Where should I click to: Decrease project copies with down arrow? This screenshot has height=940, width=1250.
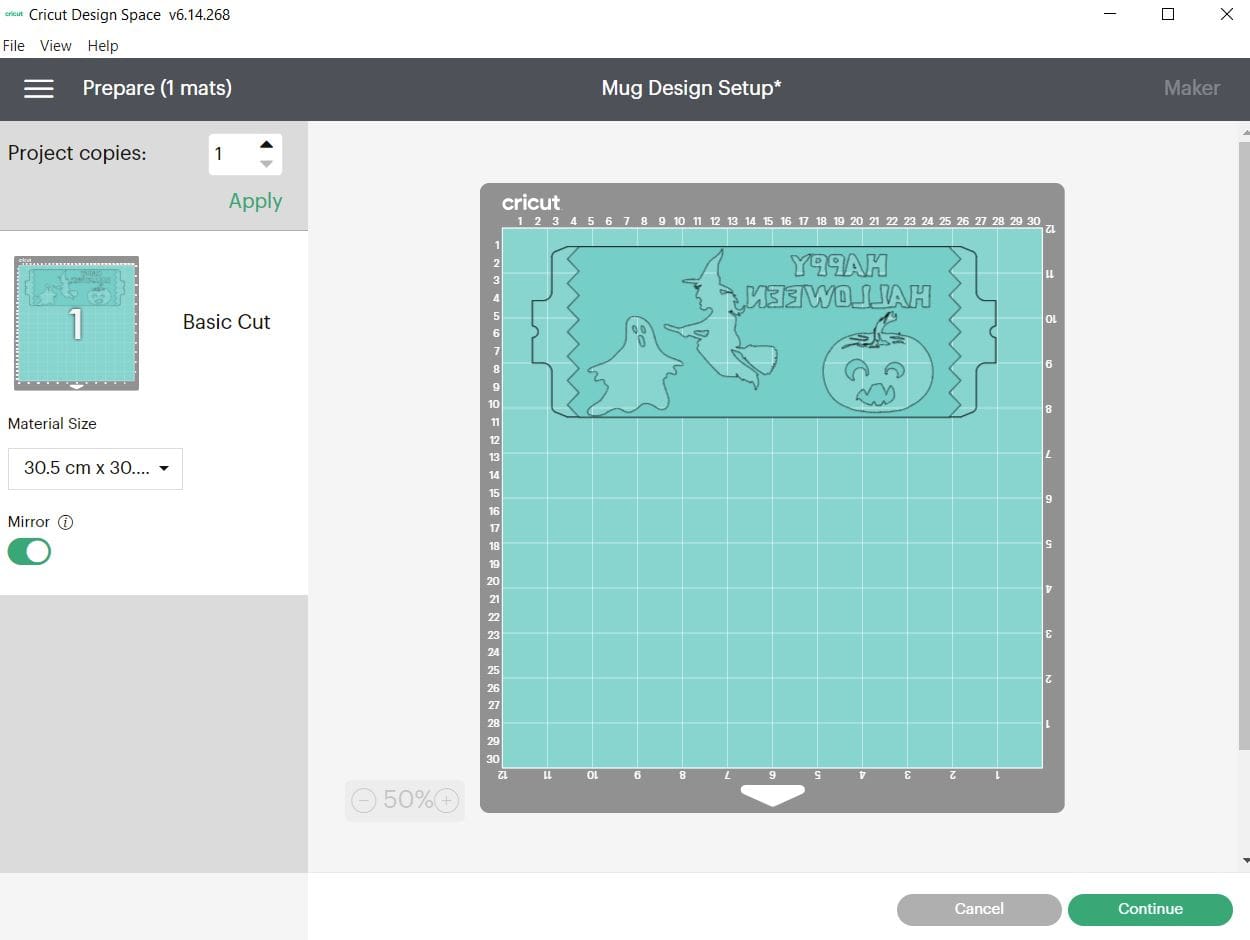point(266,164)
